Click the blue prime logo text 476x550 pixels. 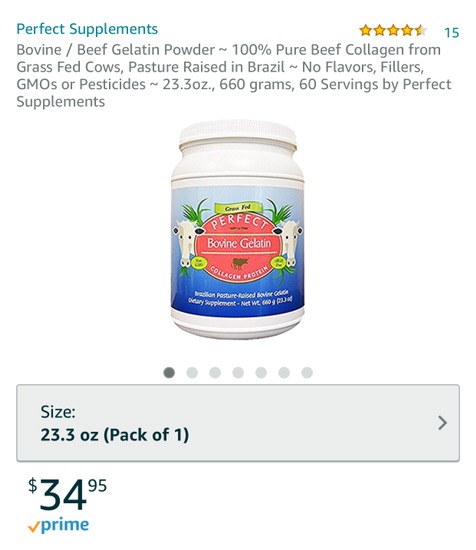[65, 525]
